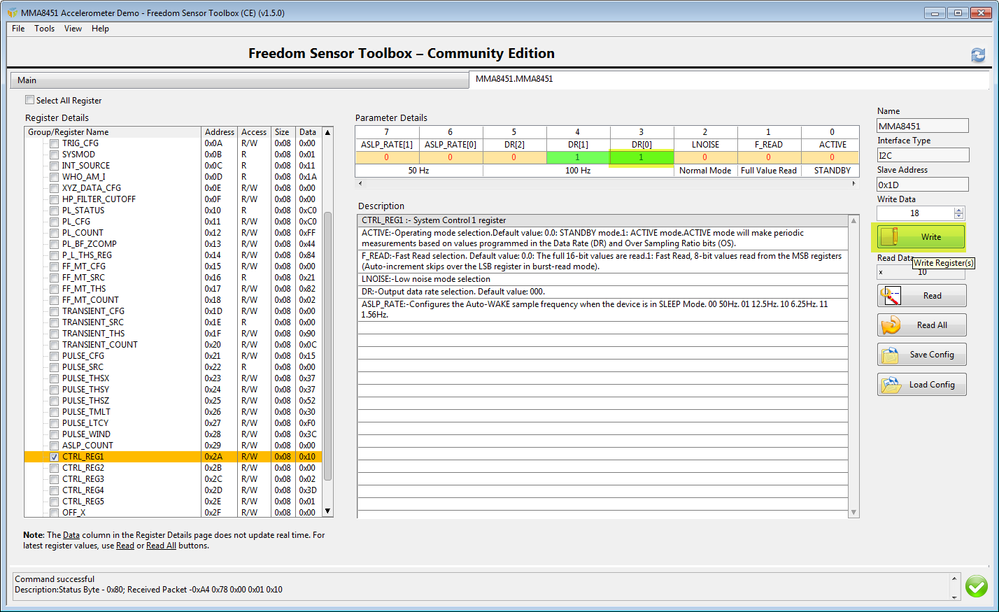Select the INT_SOURCE register row

tap(173, 166)
